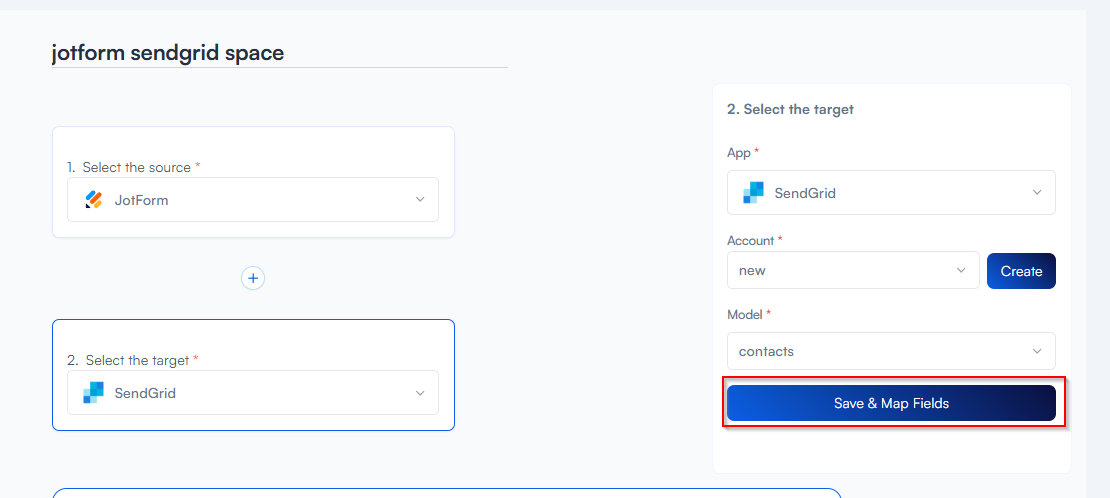
Task: Select the 'contacts' model value
Action: (x=766, y=351)
